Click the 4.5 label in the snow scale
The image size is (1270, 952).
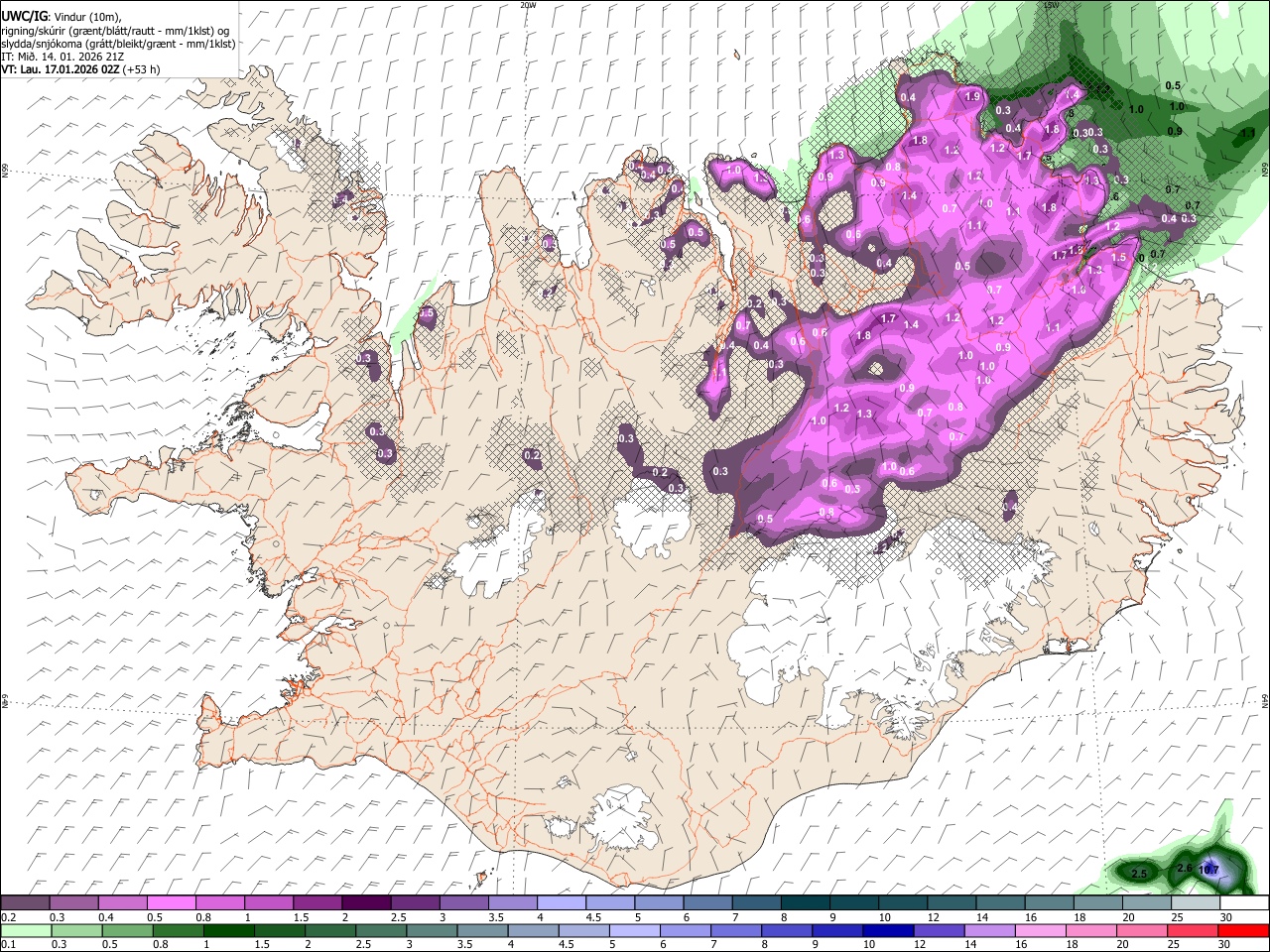593,917
